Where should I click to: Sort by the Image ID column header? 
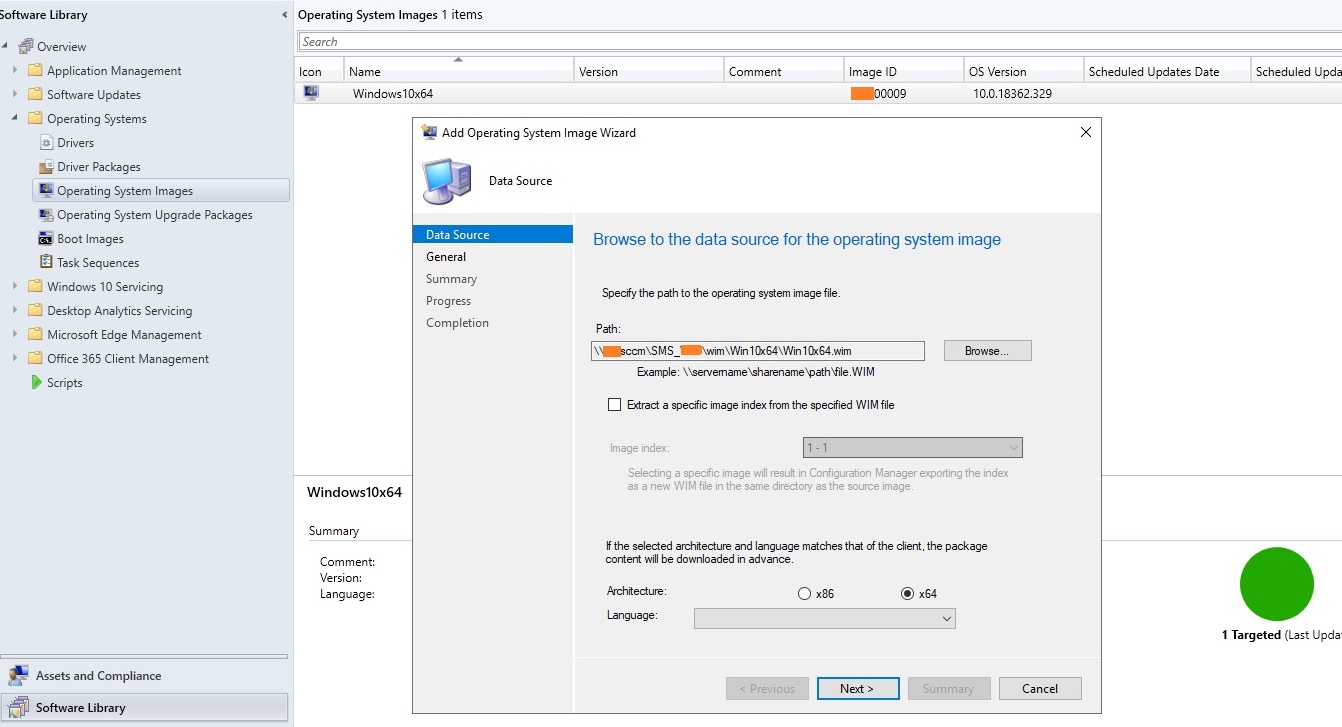click(x=904, y=71)
